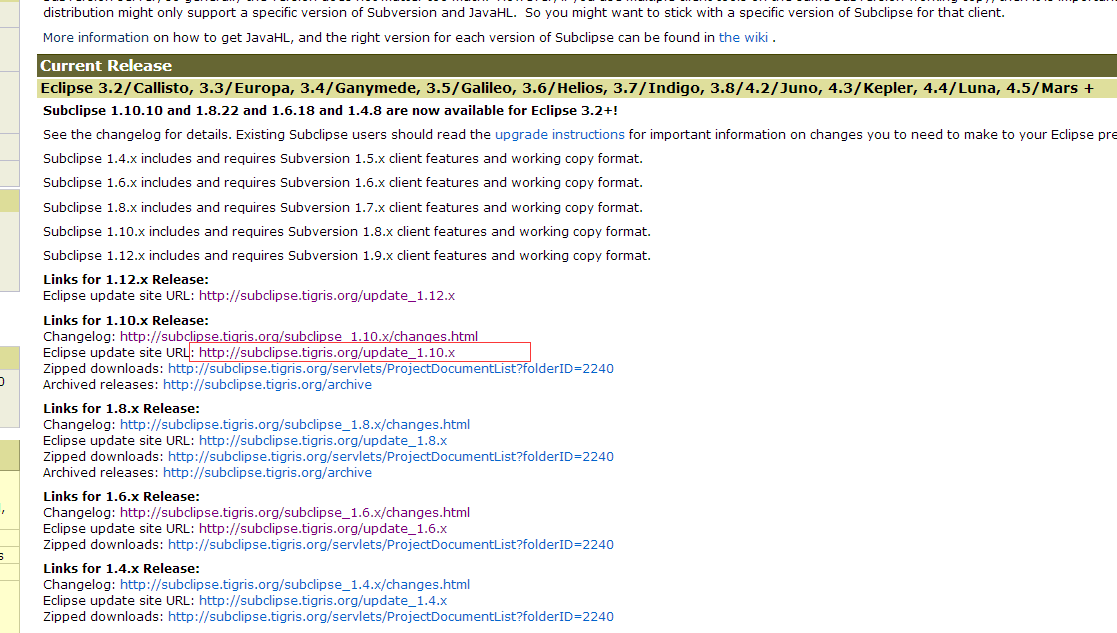Click the update_1.6.x update site link
This screenshot has width=1117, height=633.
(323, 528)
